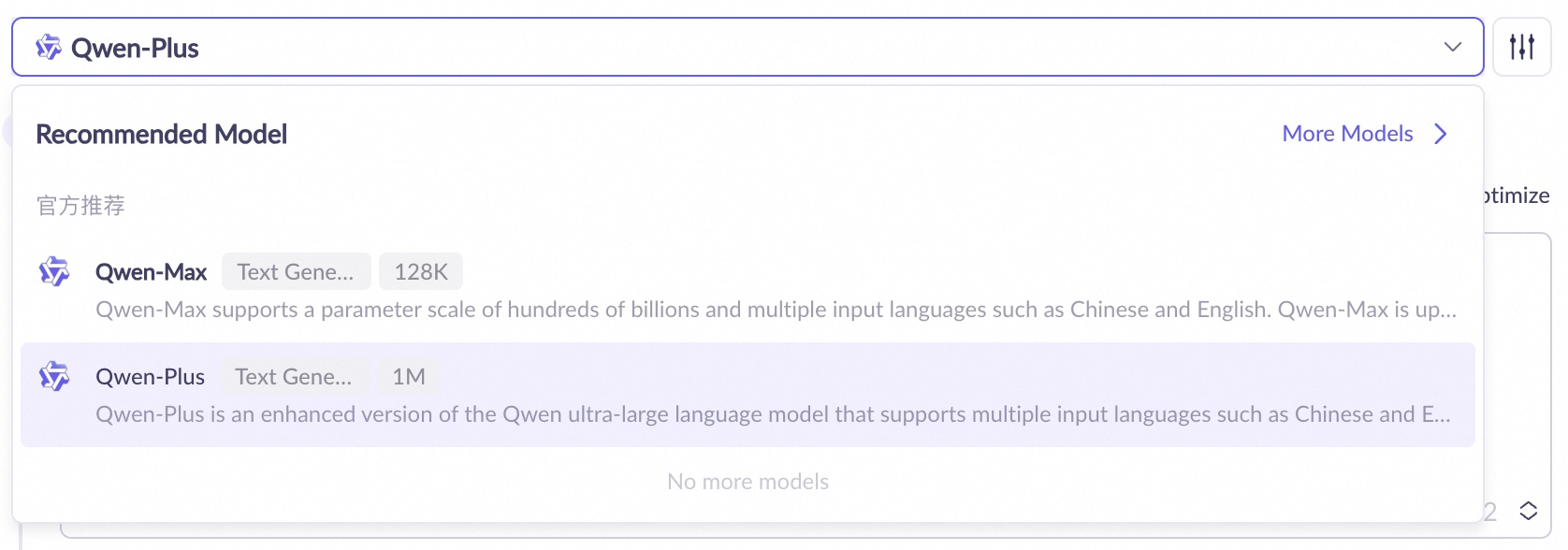Click the Qwen logo in the model selector

48,47
